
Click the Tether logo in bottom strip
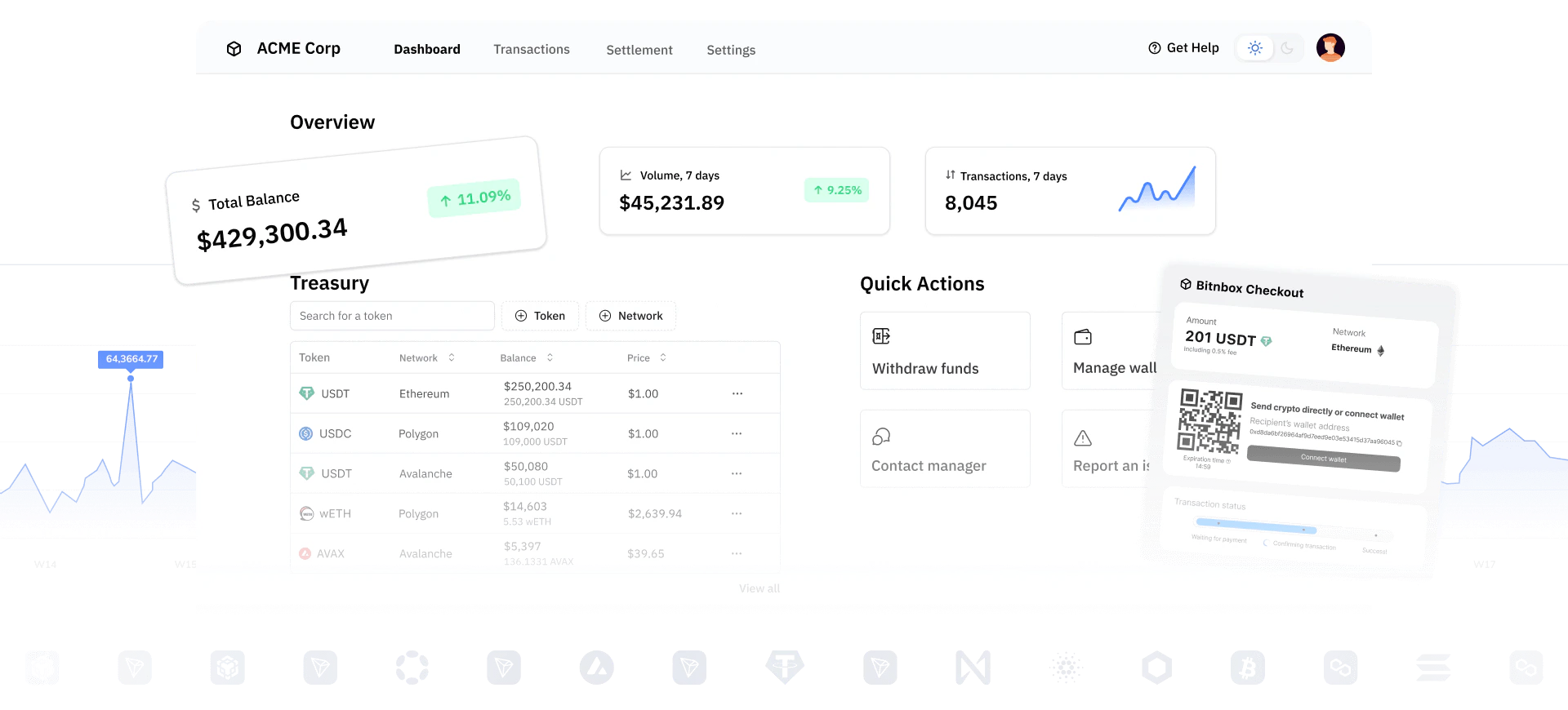[x=785, y=668]
